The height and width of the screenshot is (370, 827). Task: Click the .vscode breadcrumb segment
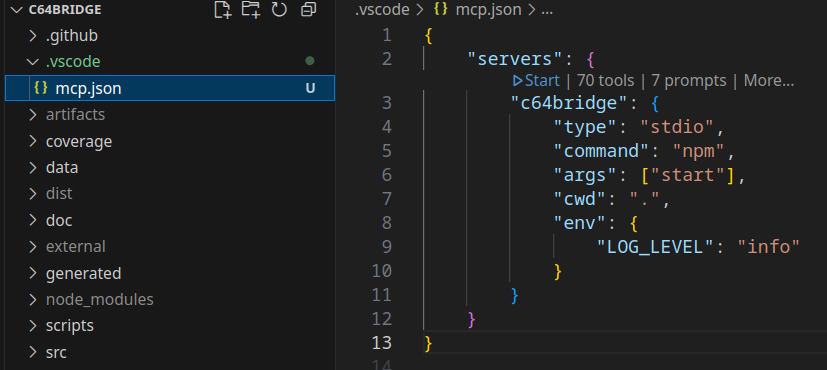[x=382, y=9]
